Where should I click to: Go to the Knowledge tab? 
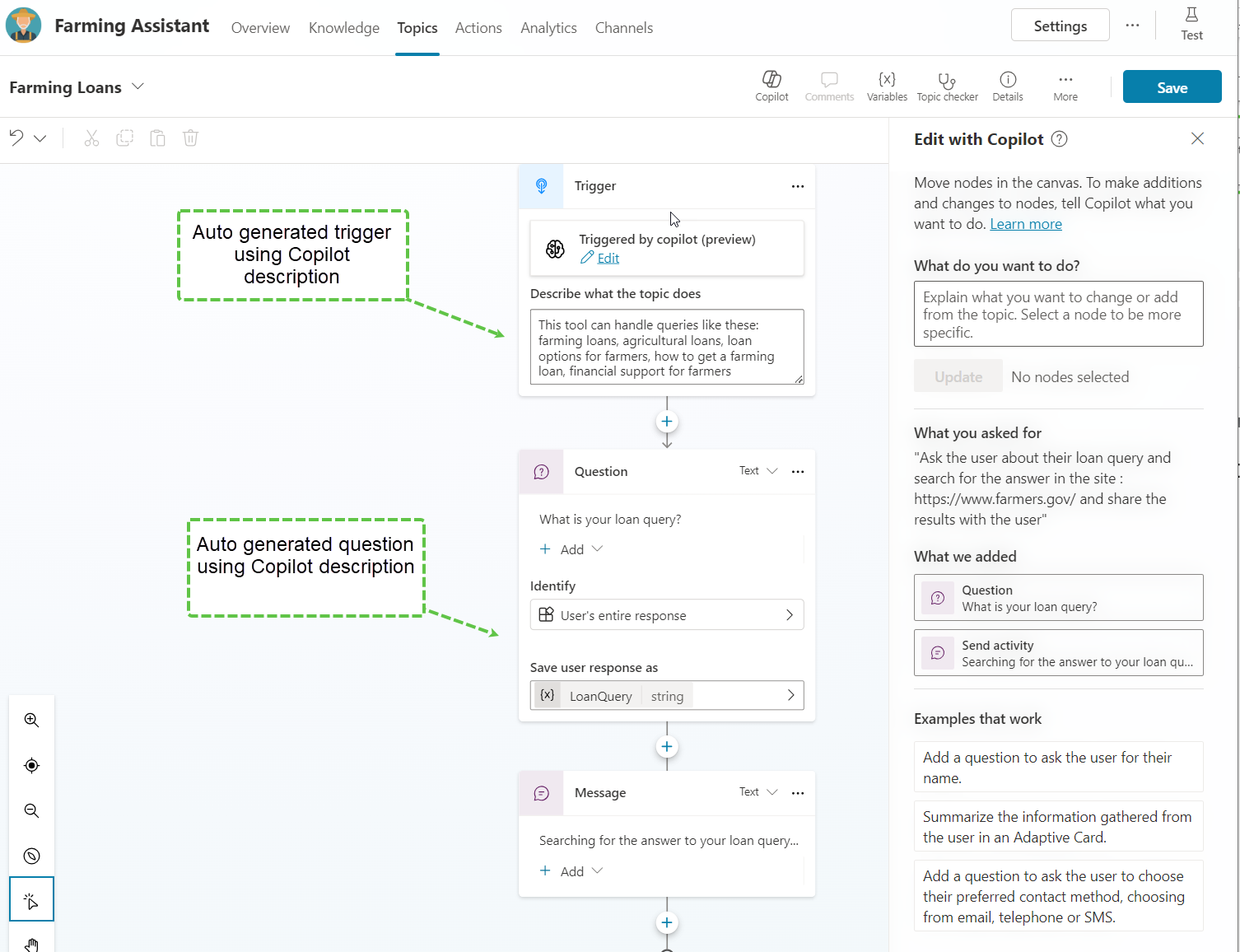pos(344,28)
